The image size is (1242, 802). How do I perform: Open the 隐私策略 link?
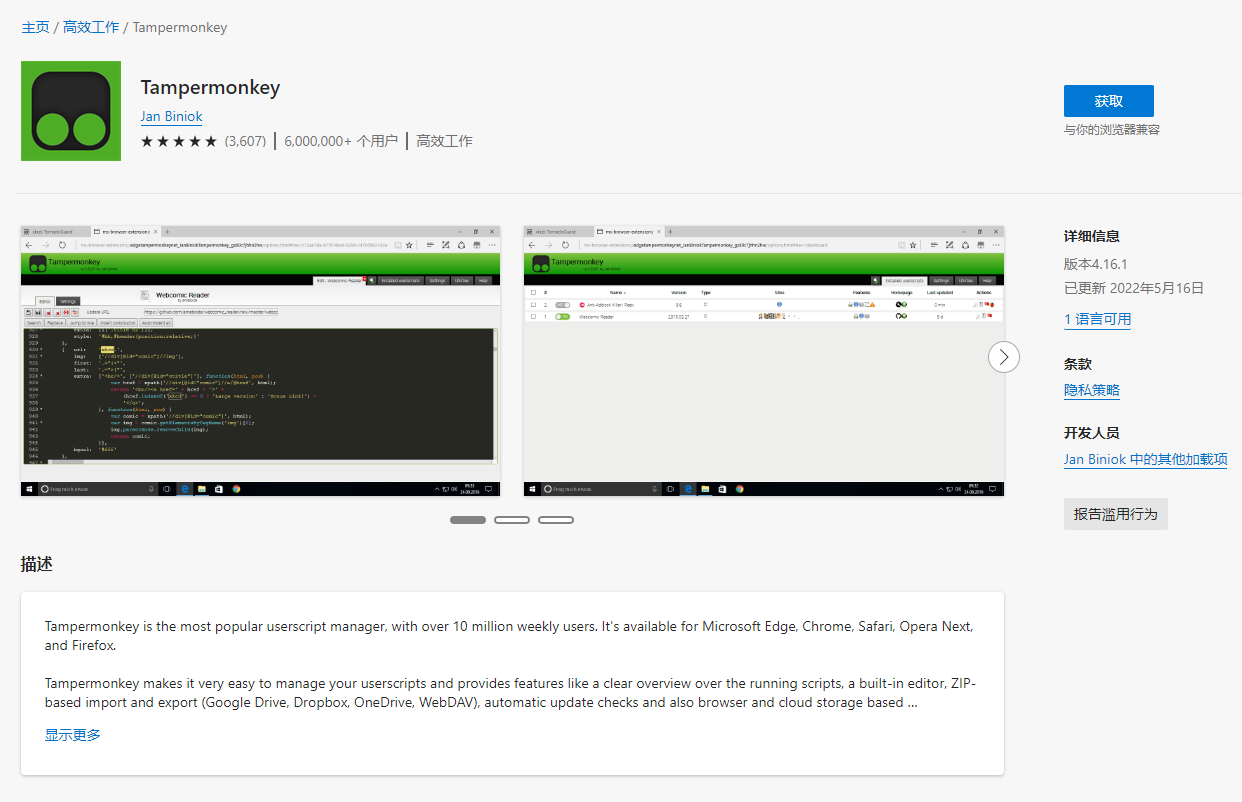[x=1092, y=390]
